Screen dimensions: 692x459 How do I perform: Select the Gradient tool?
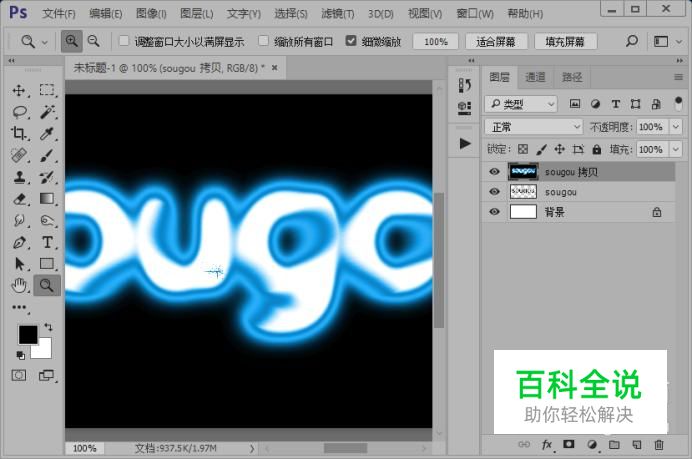tap(47, 199)
